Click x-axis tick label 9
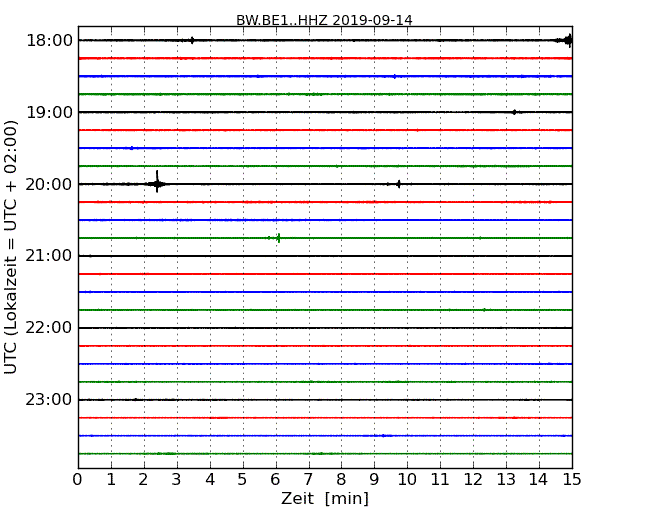 pyautogui.click(x=374, y=480)
